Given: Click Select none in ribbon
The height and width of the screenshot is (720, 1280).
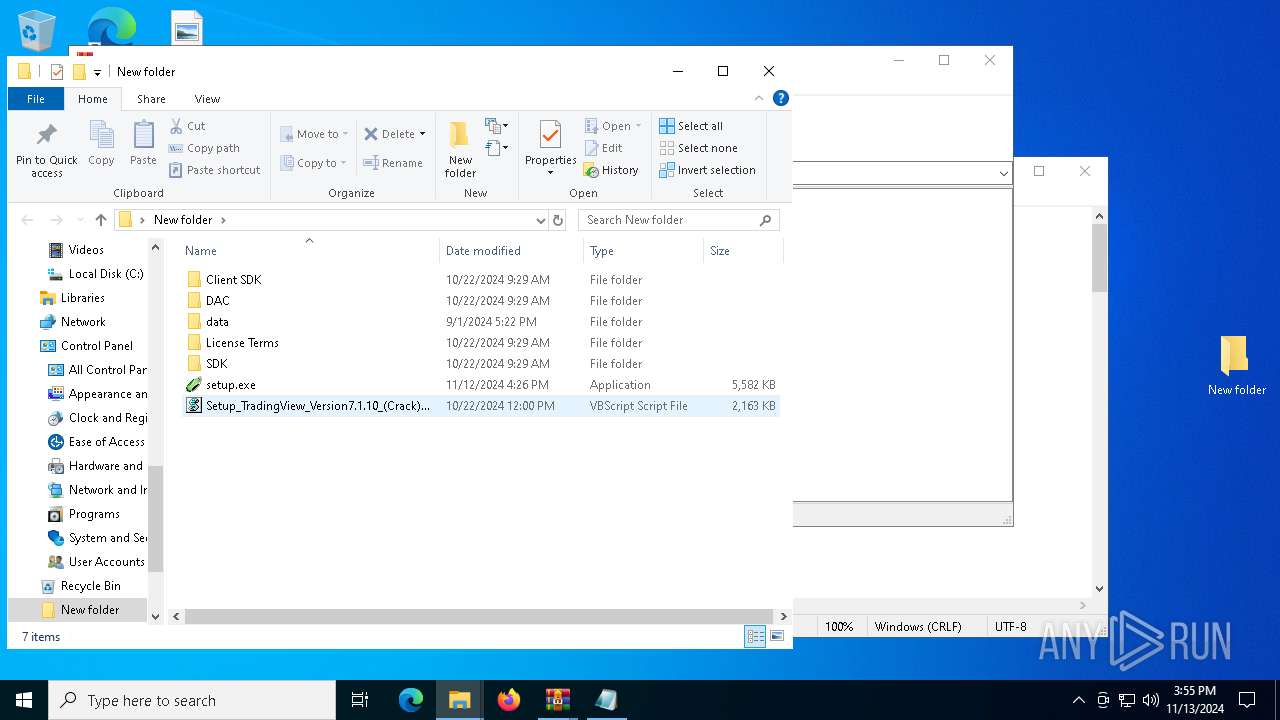Looking at the screenshot, I should click(698, 148).
